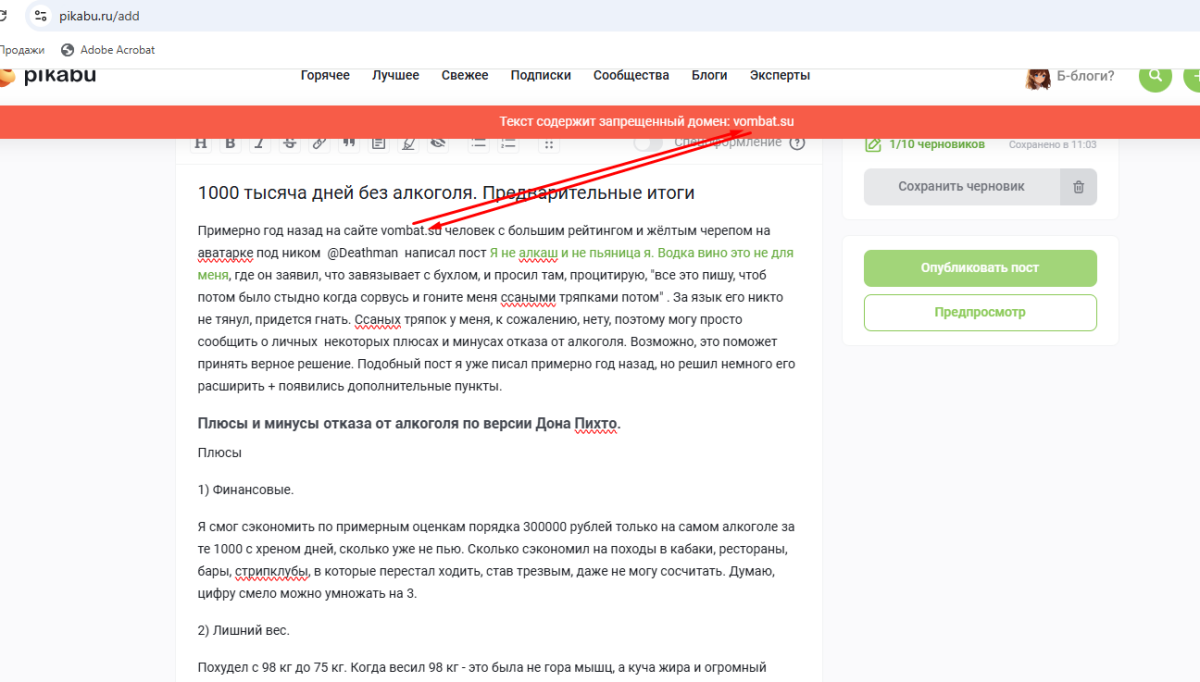
Task: Click the vombat.su domain in the first paragraph
Action: pyautogui.click(x=411, y=231)
